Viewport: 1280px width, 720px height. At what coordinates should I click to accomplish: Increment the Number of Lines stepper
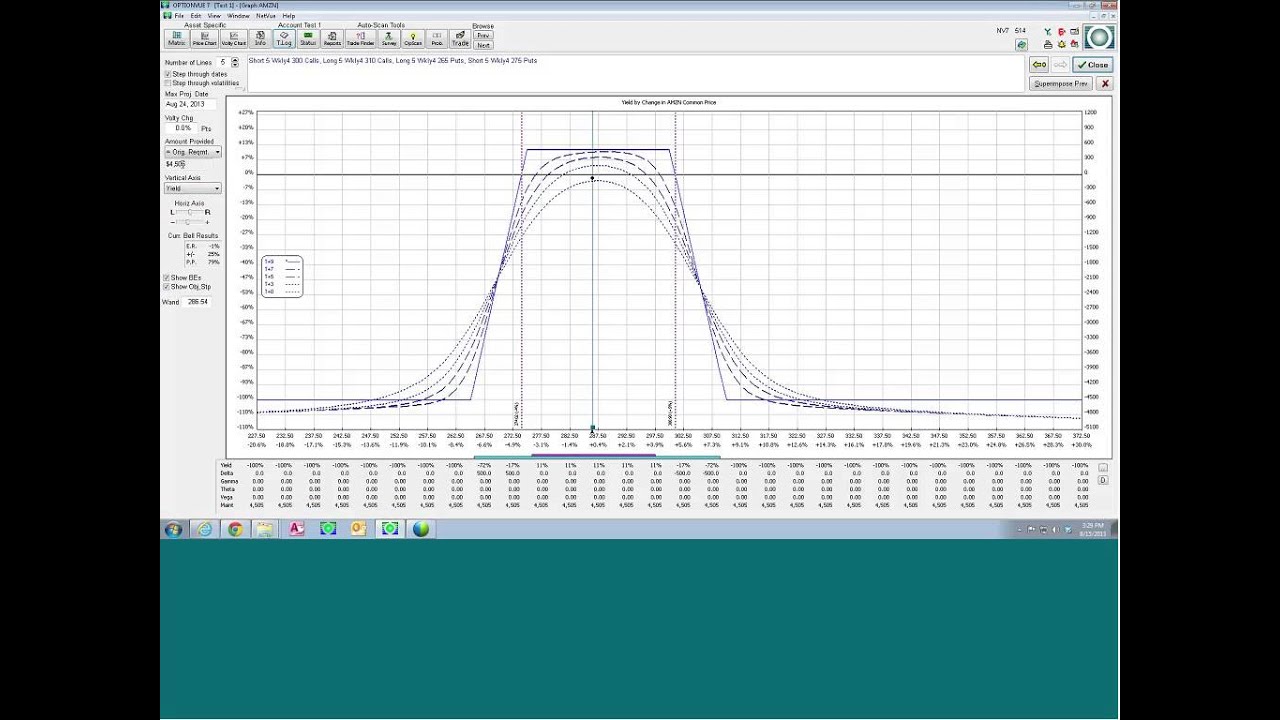click(235, 60)
